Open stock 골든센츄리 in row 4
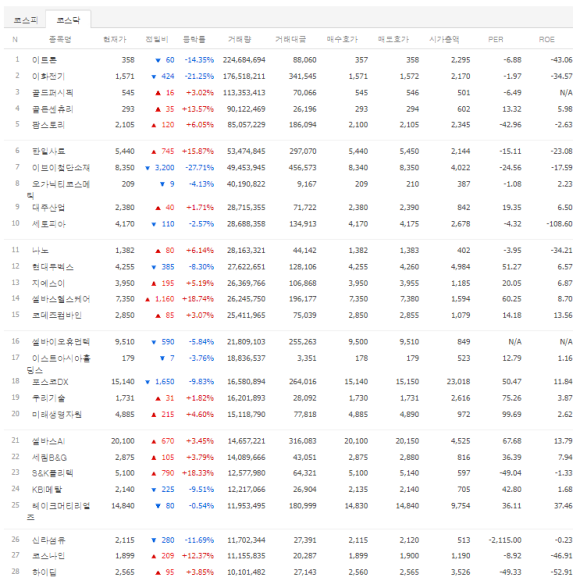The height and width of the screenshot is (581, 580). (52, 109)
